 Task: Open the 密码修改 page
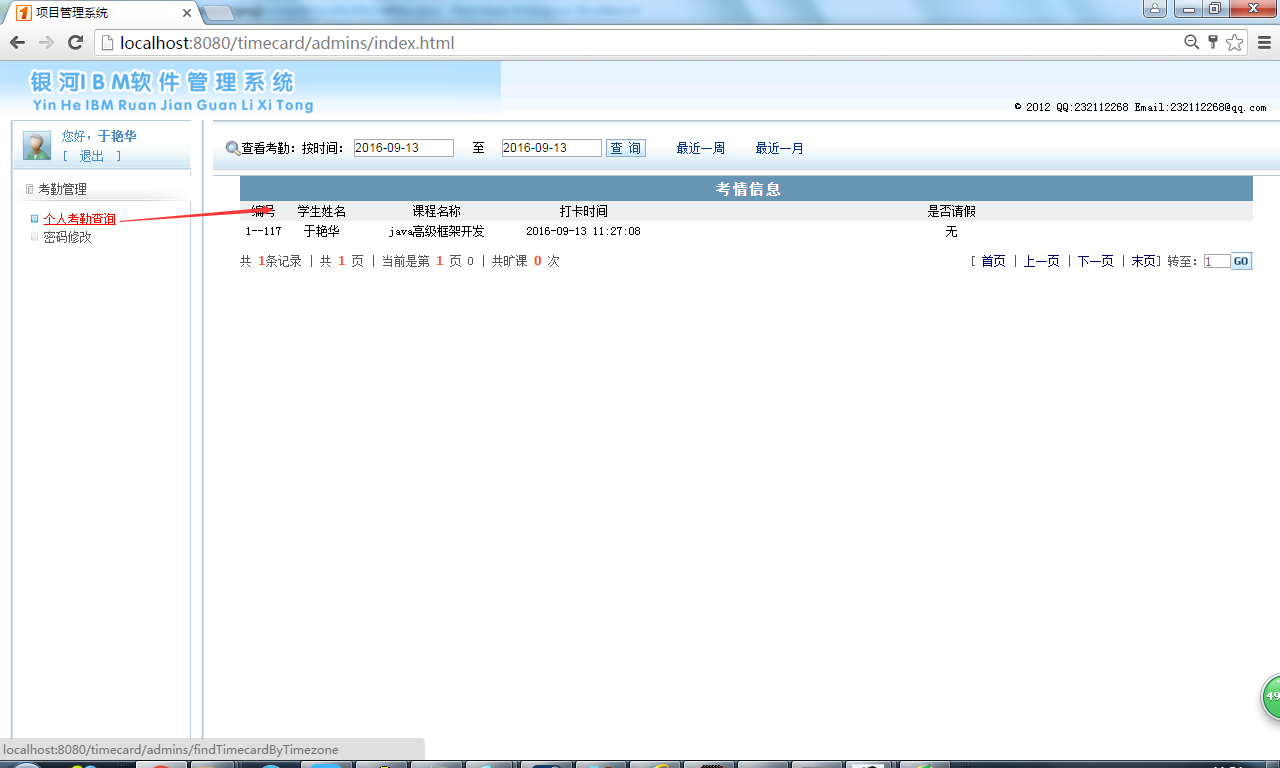click(66, 237)
